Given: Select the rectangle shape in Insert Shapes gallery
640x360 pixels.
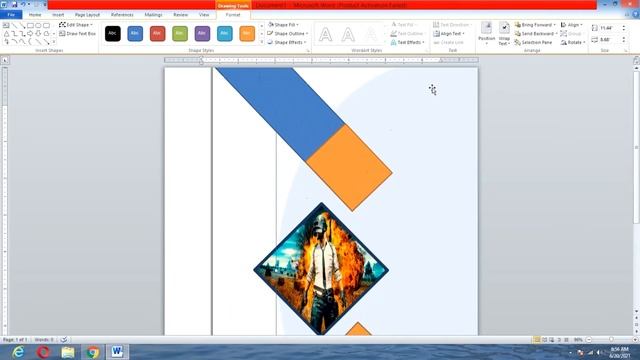Looking at the screenshot, I should coord(30,25).
